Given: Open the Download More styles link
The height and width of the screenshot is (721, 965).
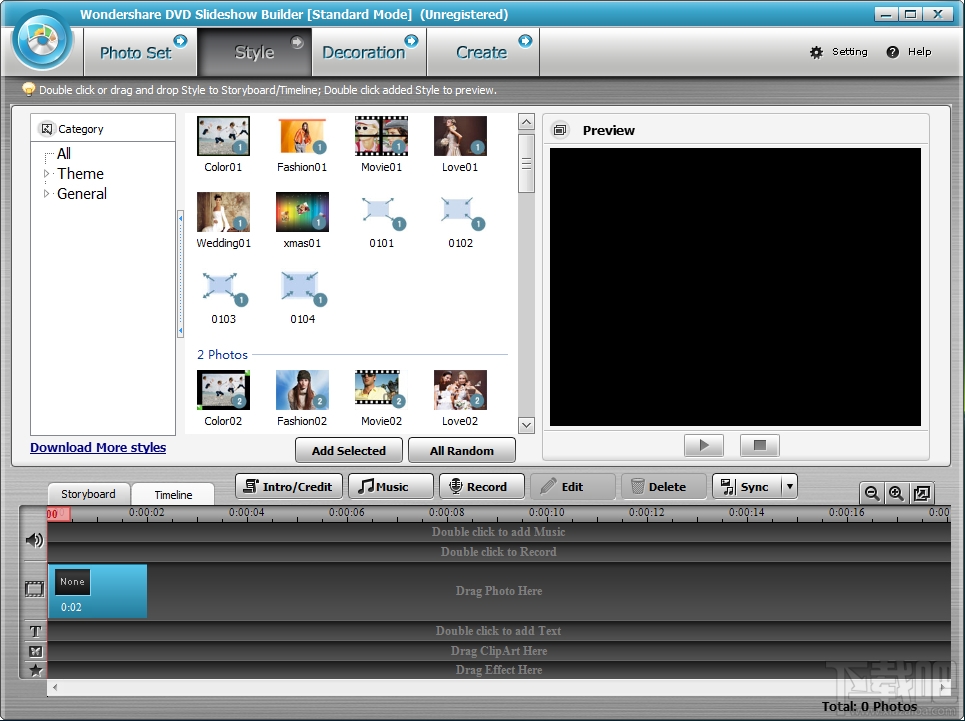Looking at the screenshot, I should 98,447.
